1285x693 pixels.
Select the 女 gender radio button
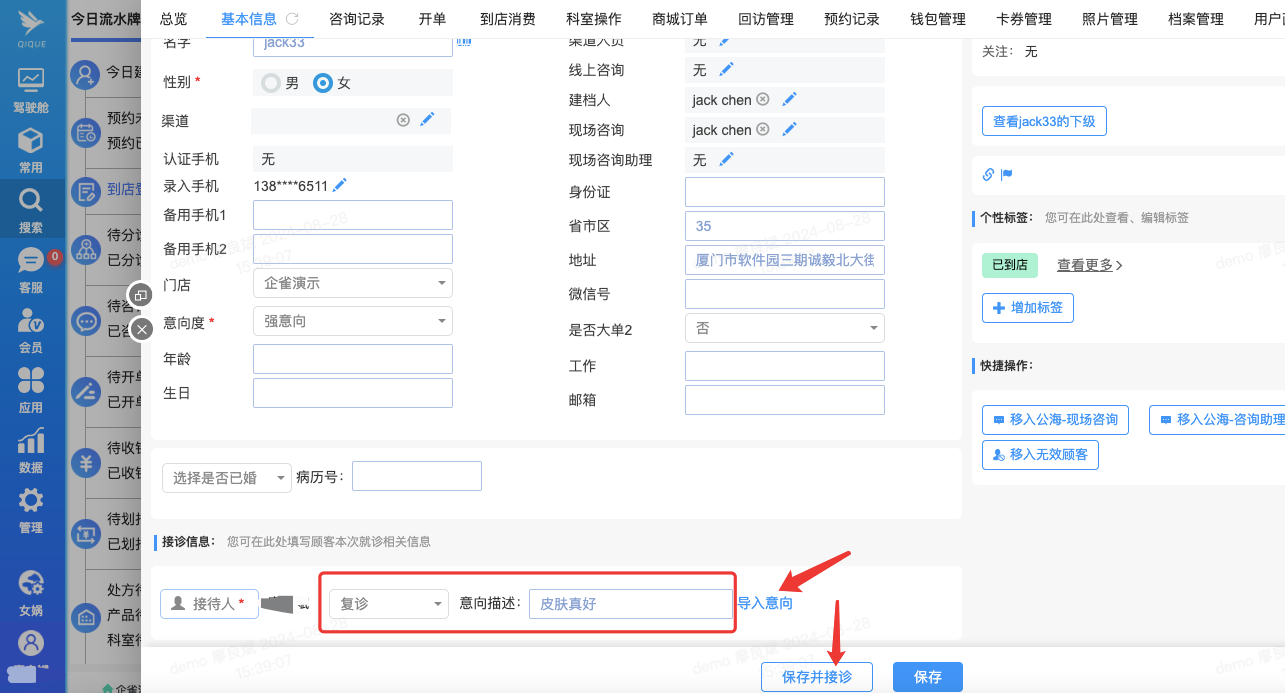click(x=323, y=83)
